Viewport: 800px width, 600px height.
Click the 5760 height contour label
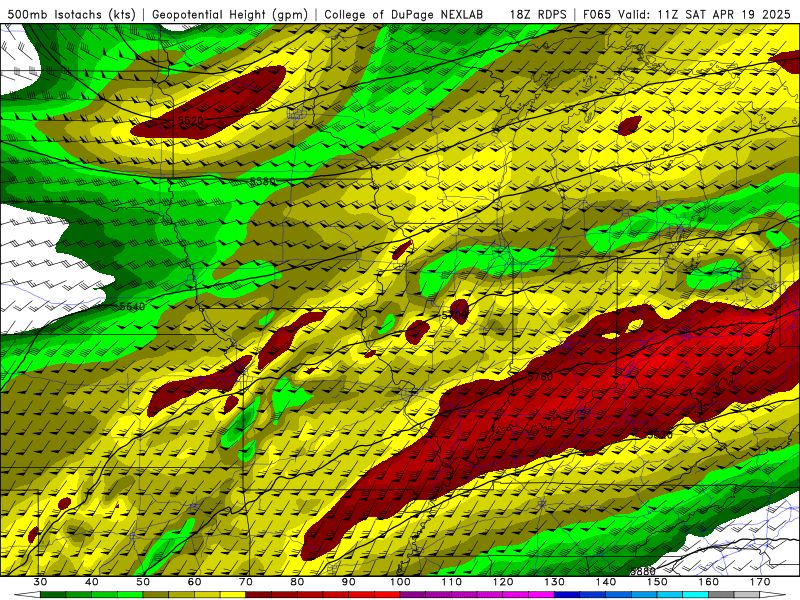540,377
